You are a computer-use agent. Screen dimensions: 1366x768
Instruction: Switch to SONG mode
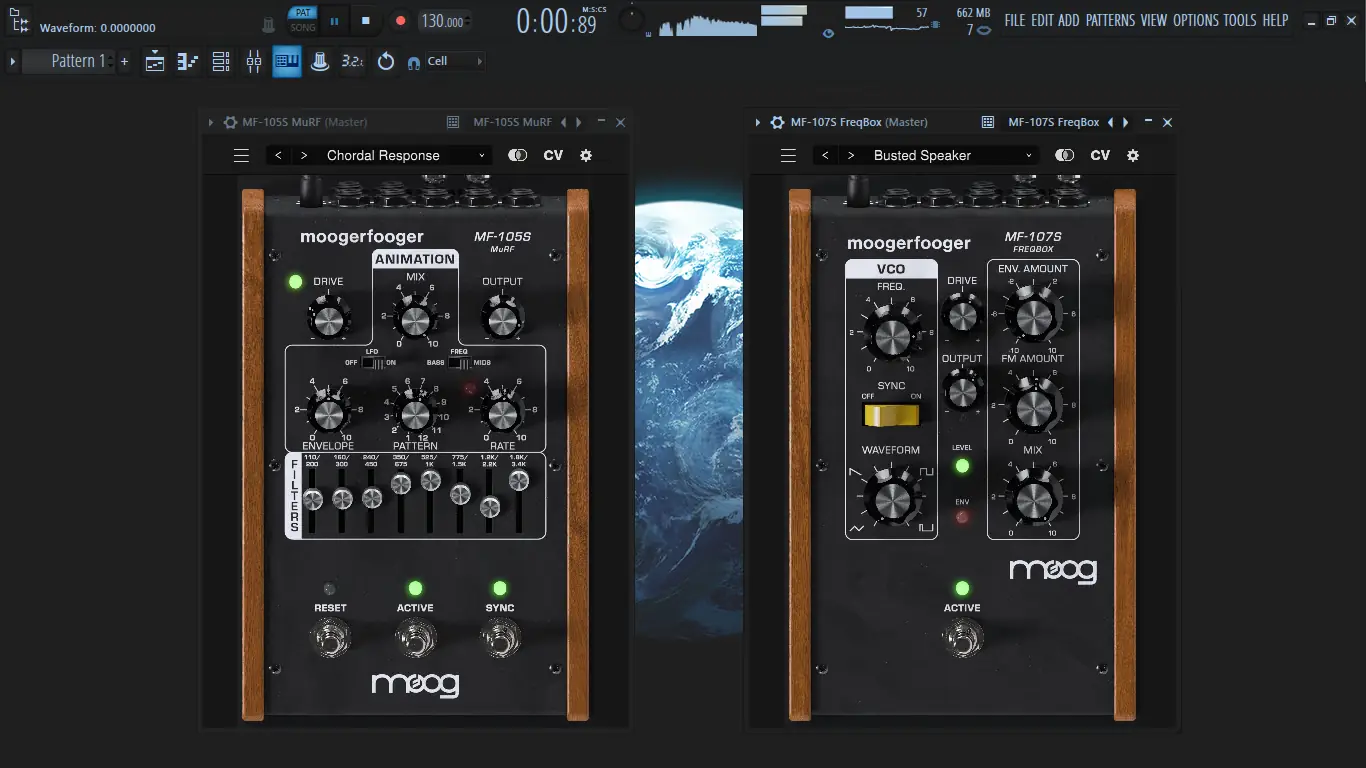point(302,27)
